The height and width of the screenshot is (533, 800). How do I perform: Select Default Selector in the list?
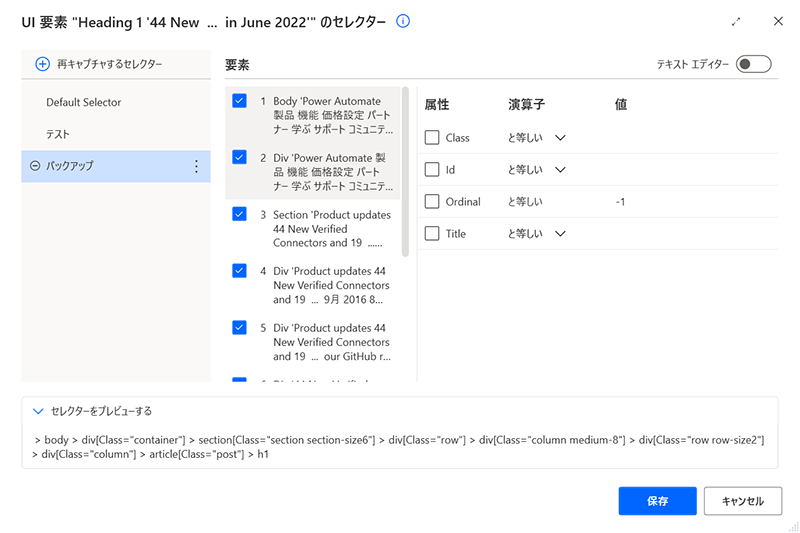pos(83,102)
